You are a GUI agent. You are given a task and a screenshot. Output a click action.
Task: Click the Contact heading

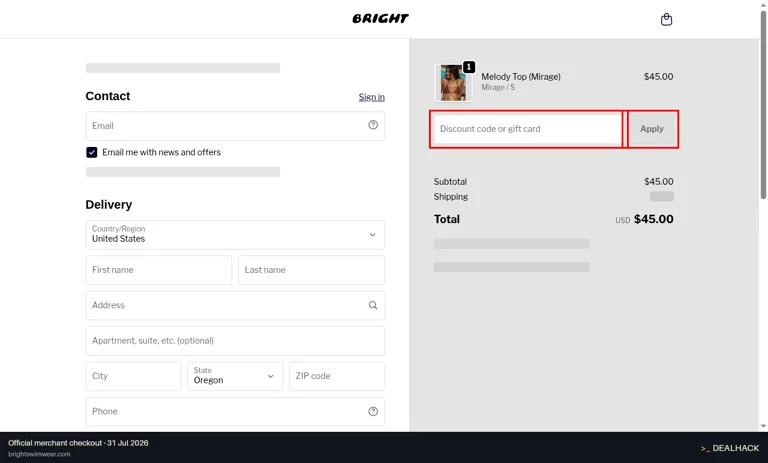pyautogui.click(x=108, y=96)
